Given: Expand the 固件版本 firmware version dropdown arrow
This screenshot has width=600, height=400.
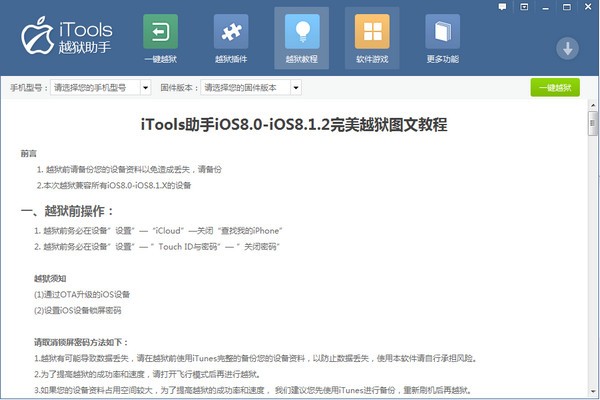Looking at the screenshot, I should [x=296, y=88].
